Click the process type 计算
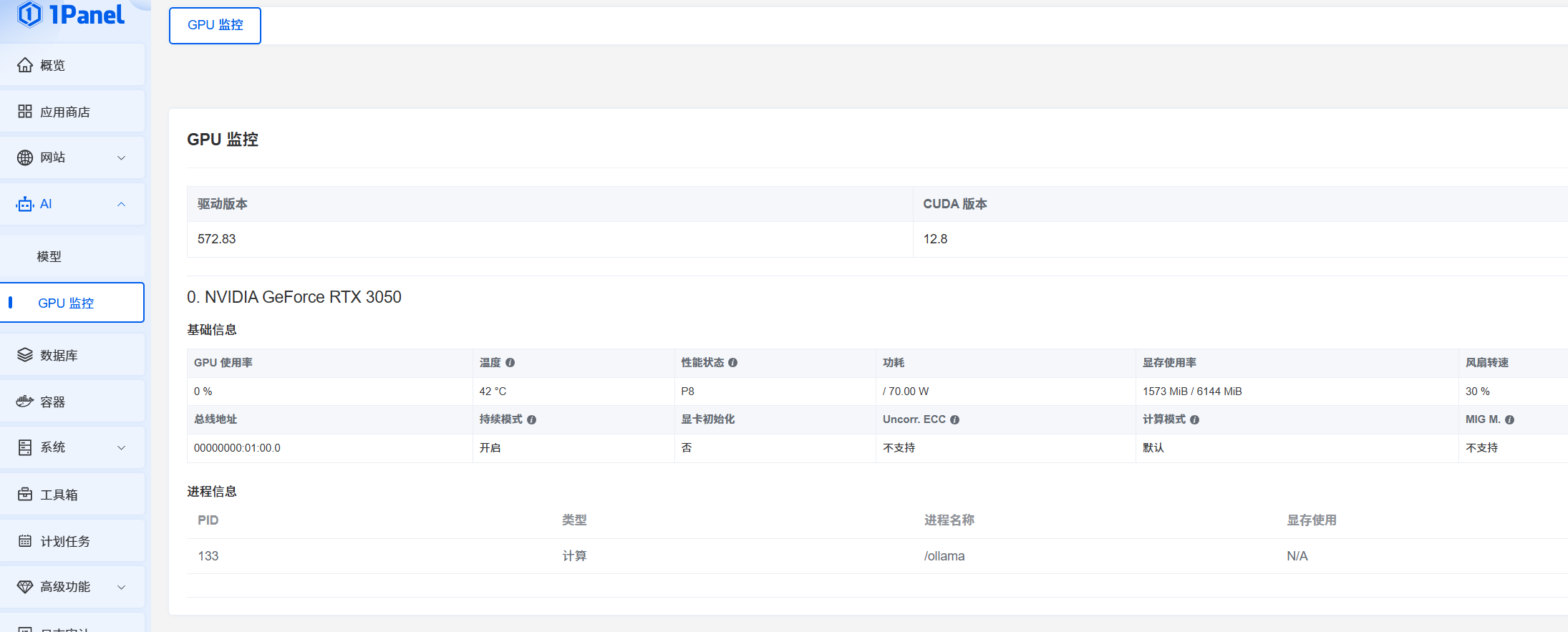Image resolution: width=1568 pixels, height=632 pixels. [x=574, y=556]
